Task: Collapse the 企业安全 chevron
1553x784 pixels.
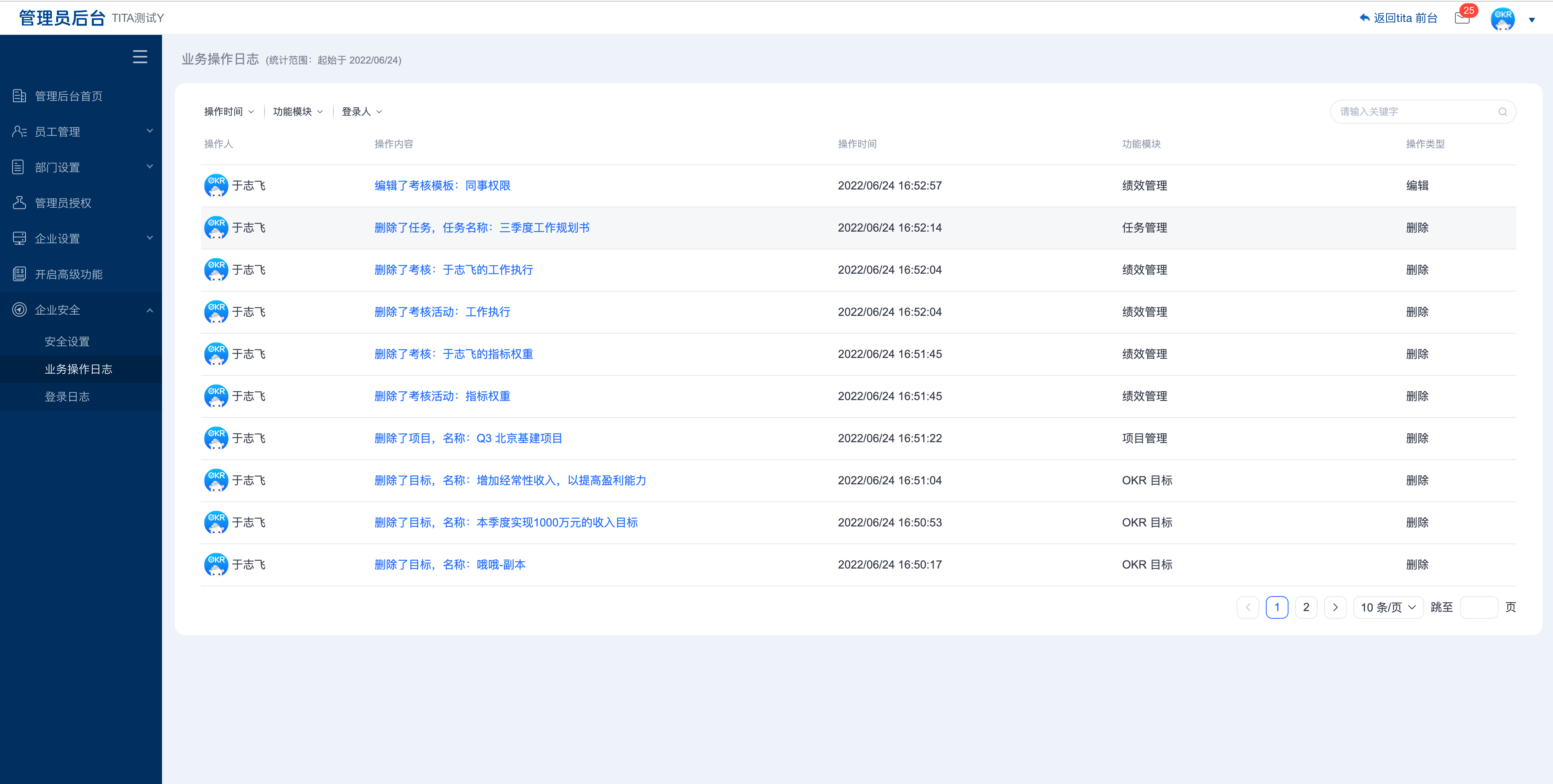Action: pos(149,310)
